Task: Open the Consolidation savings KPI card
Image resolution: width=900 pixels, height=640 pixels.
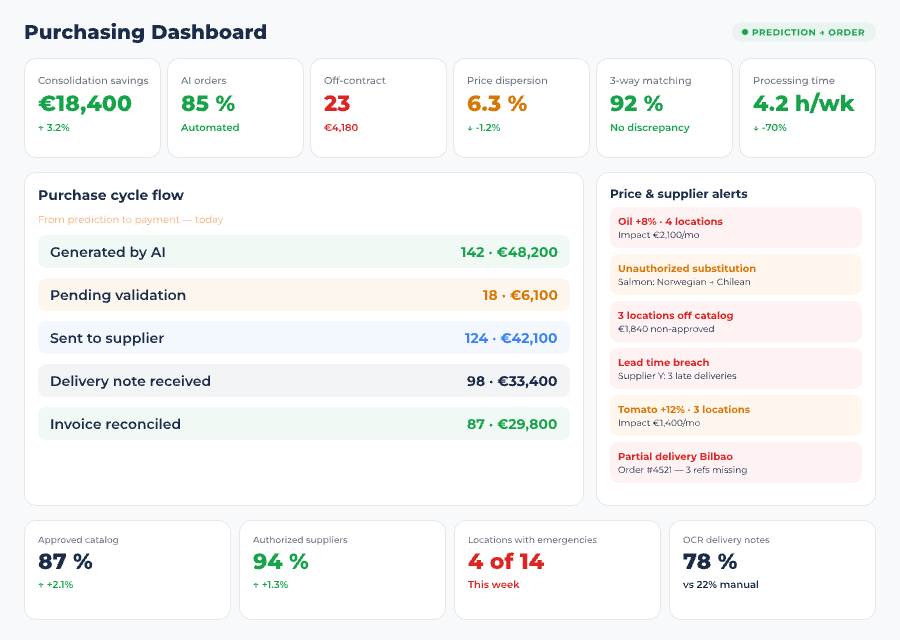Action: pyautogui.click(x=92, y=108)
